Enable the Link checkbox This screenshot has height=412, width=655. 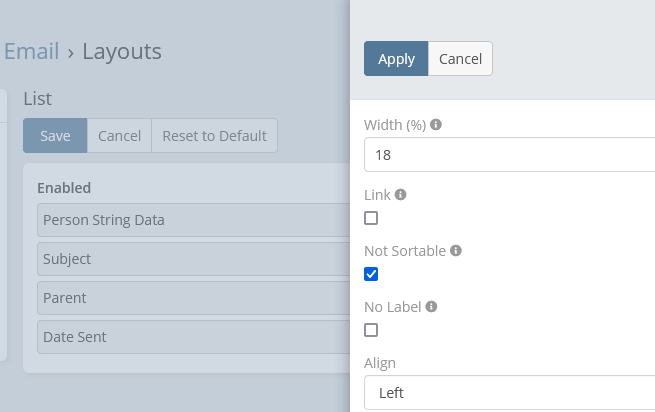click(x=371, y=218)
